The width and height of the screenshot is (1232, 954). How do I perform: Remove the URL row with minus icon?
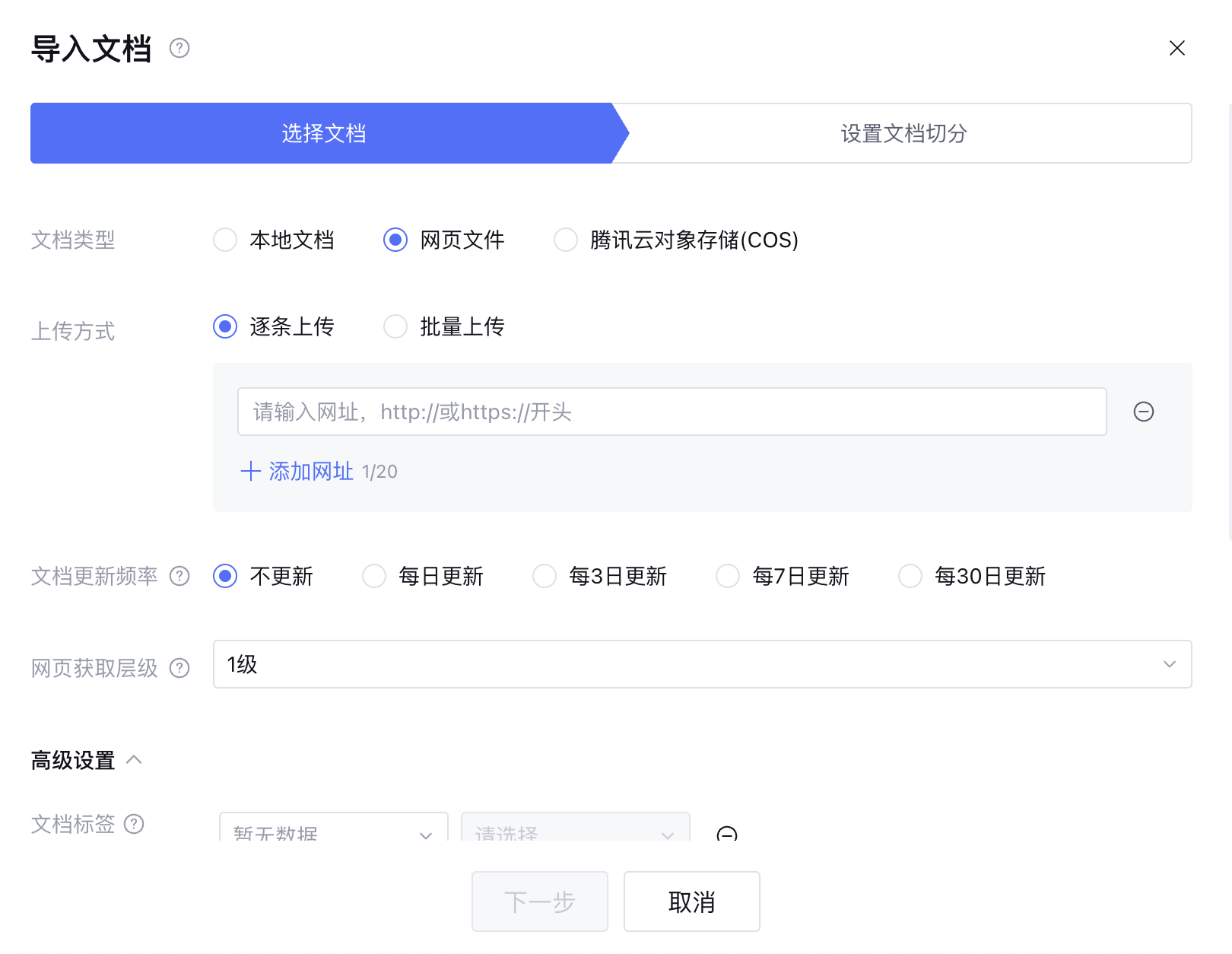(x=1143, y=412)
